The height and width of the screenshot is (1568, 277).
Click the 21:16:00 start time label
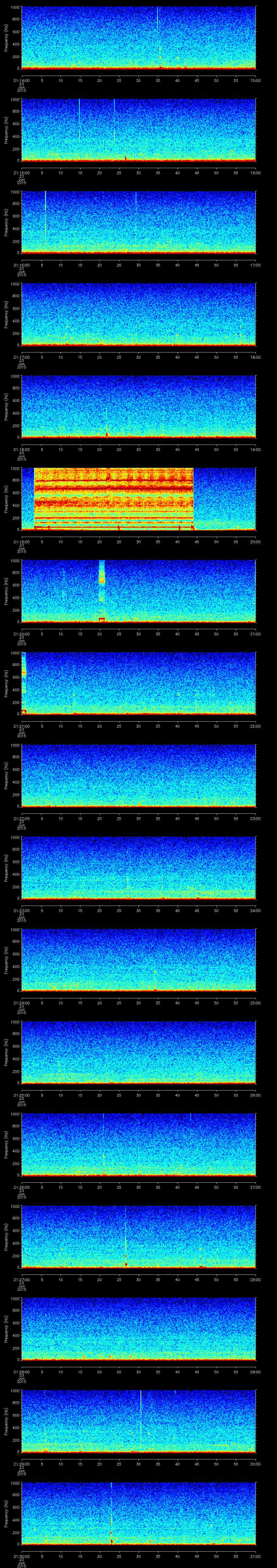pos(22,265)
